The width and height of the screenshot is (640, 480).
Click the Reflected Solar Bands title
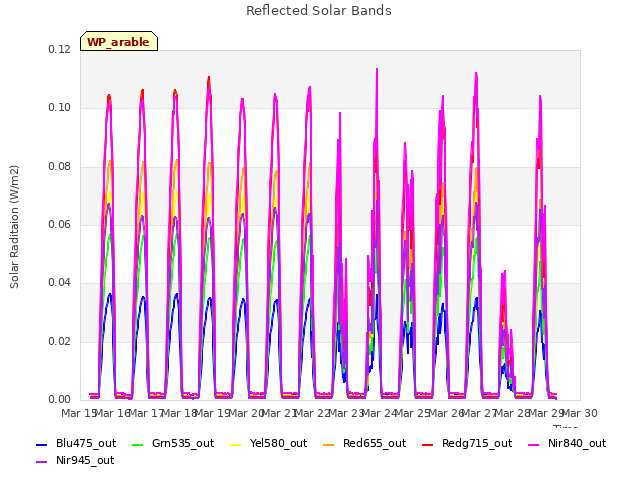click(x=319, y=11)
